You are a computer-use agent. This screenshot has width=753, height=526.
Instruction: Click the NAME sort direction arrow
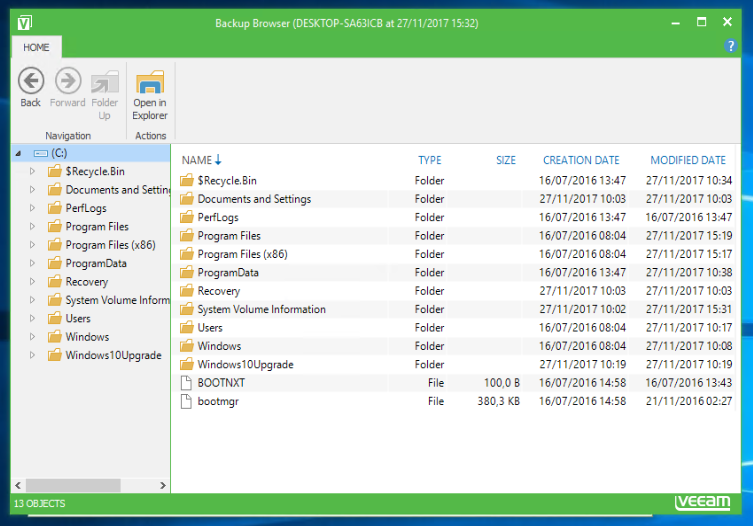pos(218,160)
